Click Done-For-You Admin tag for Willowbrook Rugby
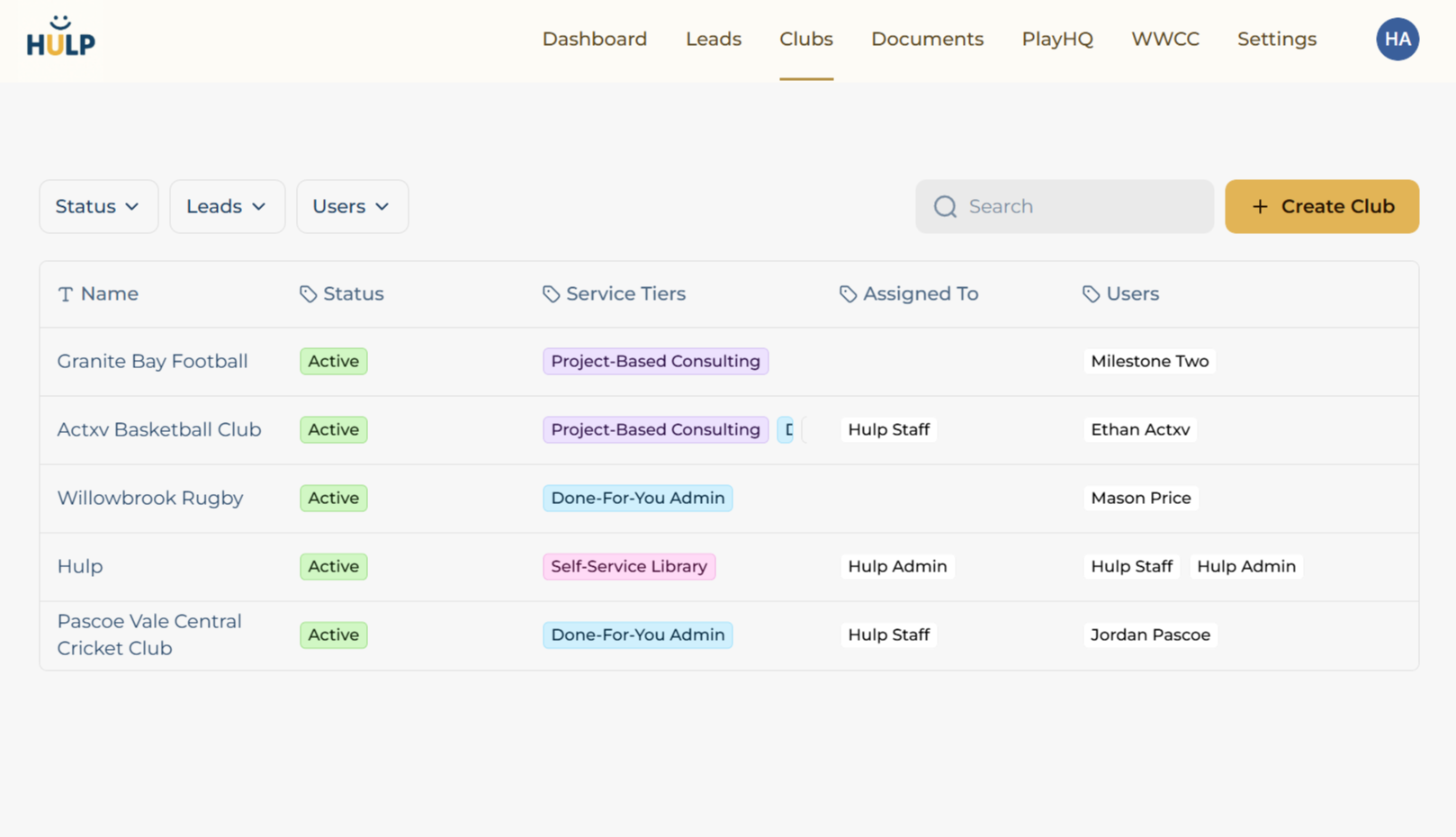The image size is (1456, 837). tap(638, 498)
